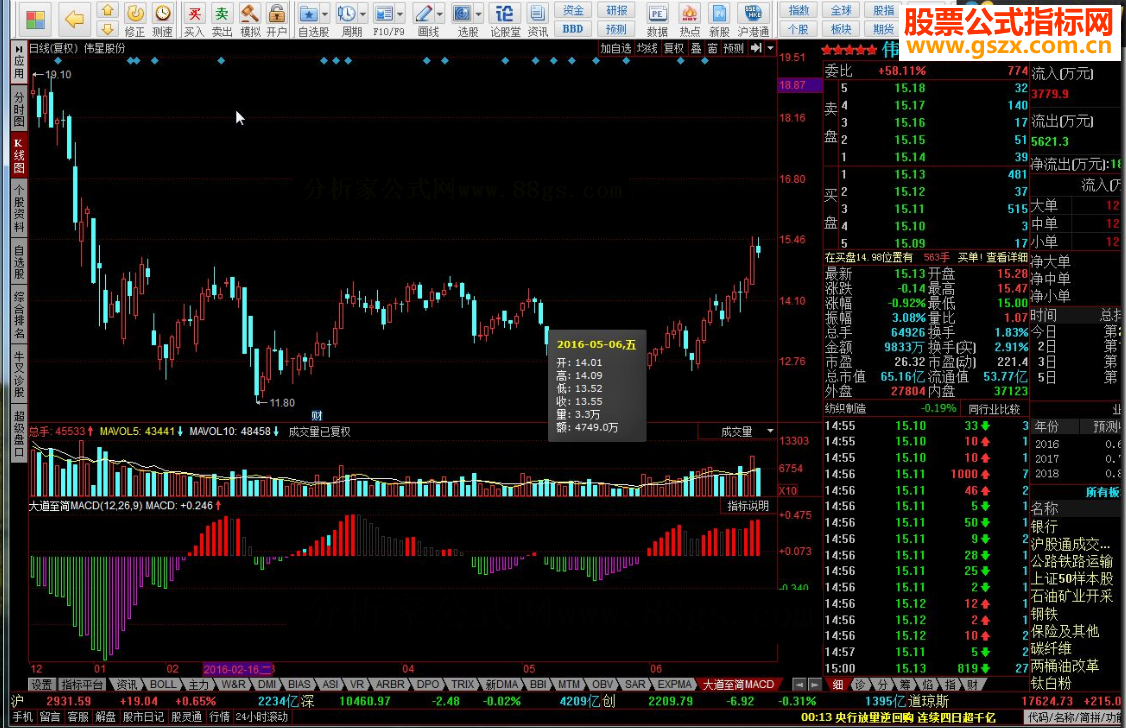The image size is (1126, 728).
Task: Toggle the 复权 price adjustment button
Action: tap(674, 48)
